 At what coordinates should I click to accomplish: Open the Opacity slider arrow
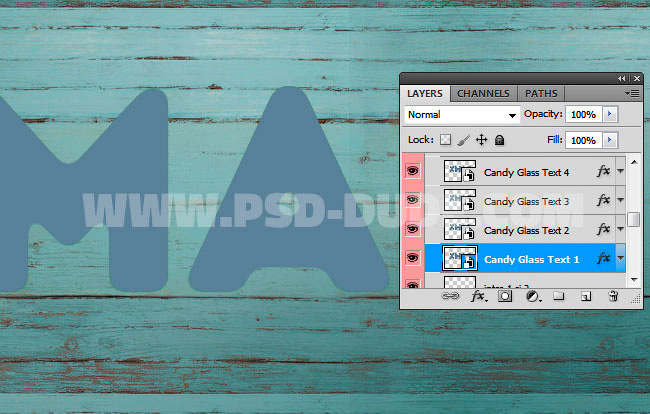610,115
